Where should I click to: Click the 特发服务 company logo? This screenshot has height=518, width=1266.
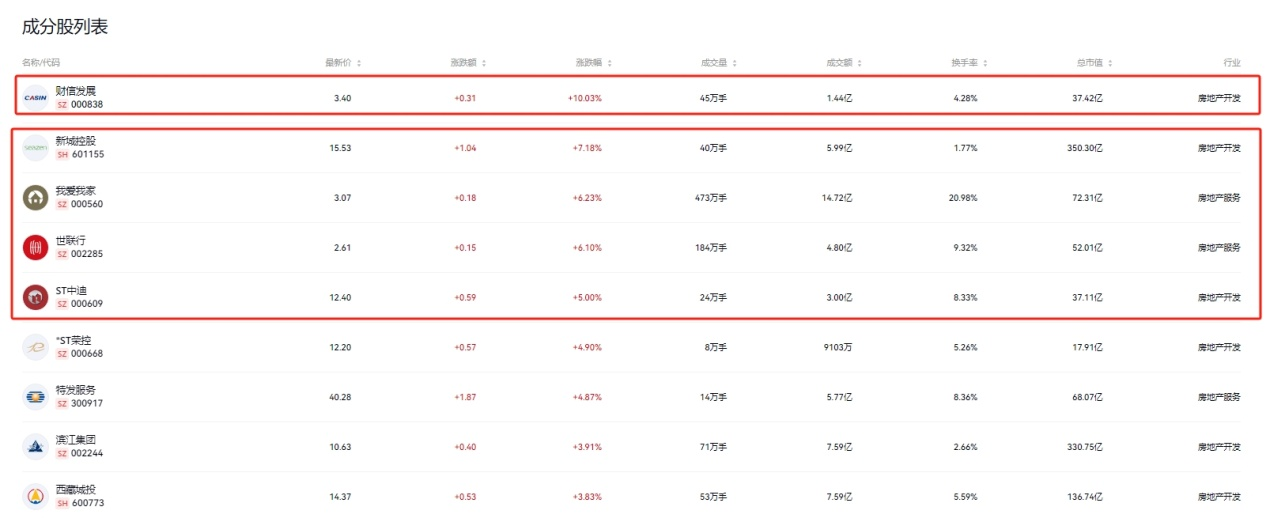[x=35, y=397]
